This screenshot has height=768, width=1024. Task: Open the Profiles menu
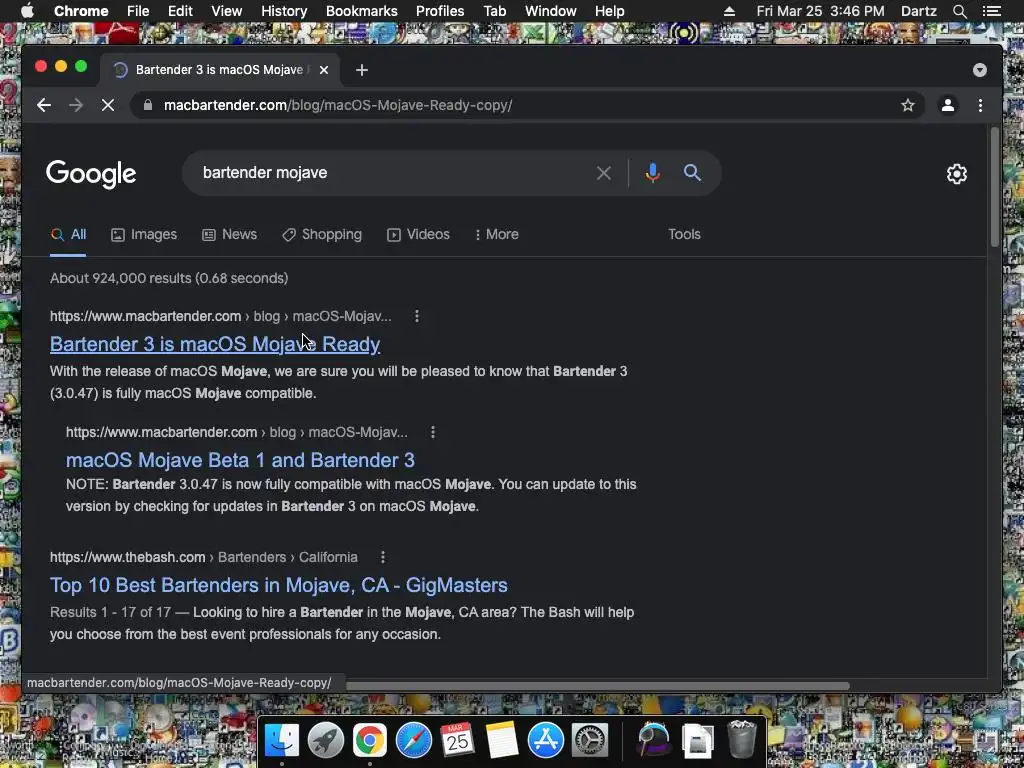coord(440,11)
